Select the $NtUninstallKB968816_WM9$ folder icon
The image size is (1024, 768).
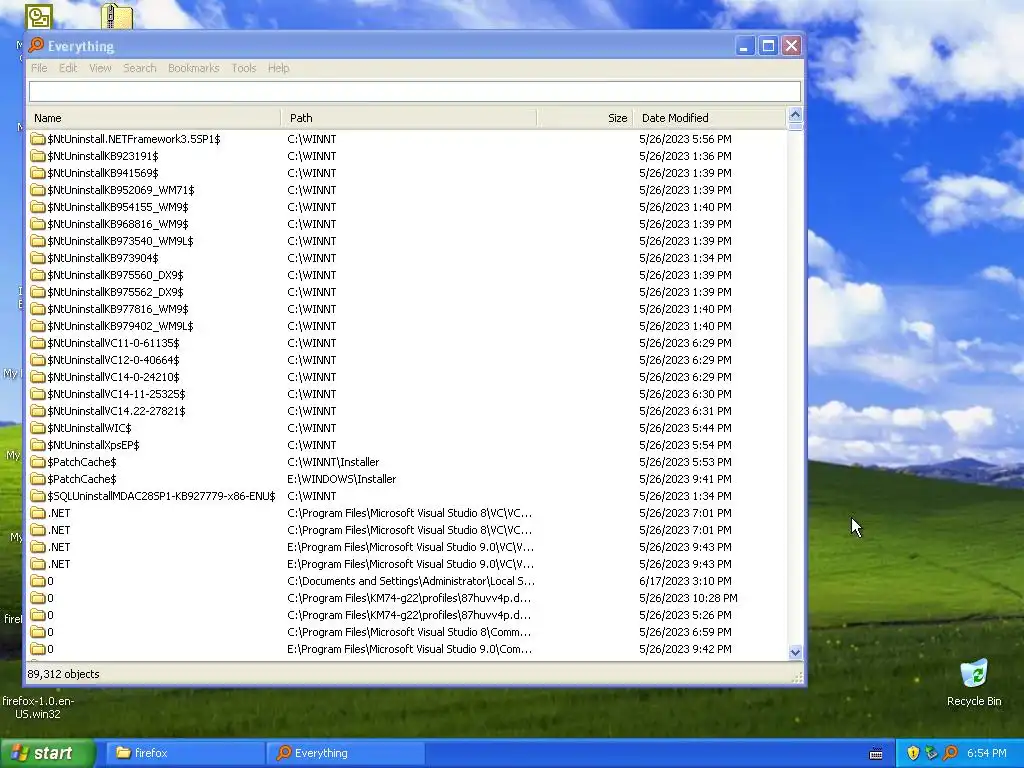[38, 224]
